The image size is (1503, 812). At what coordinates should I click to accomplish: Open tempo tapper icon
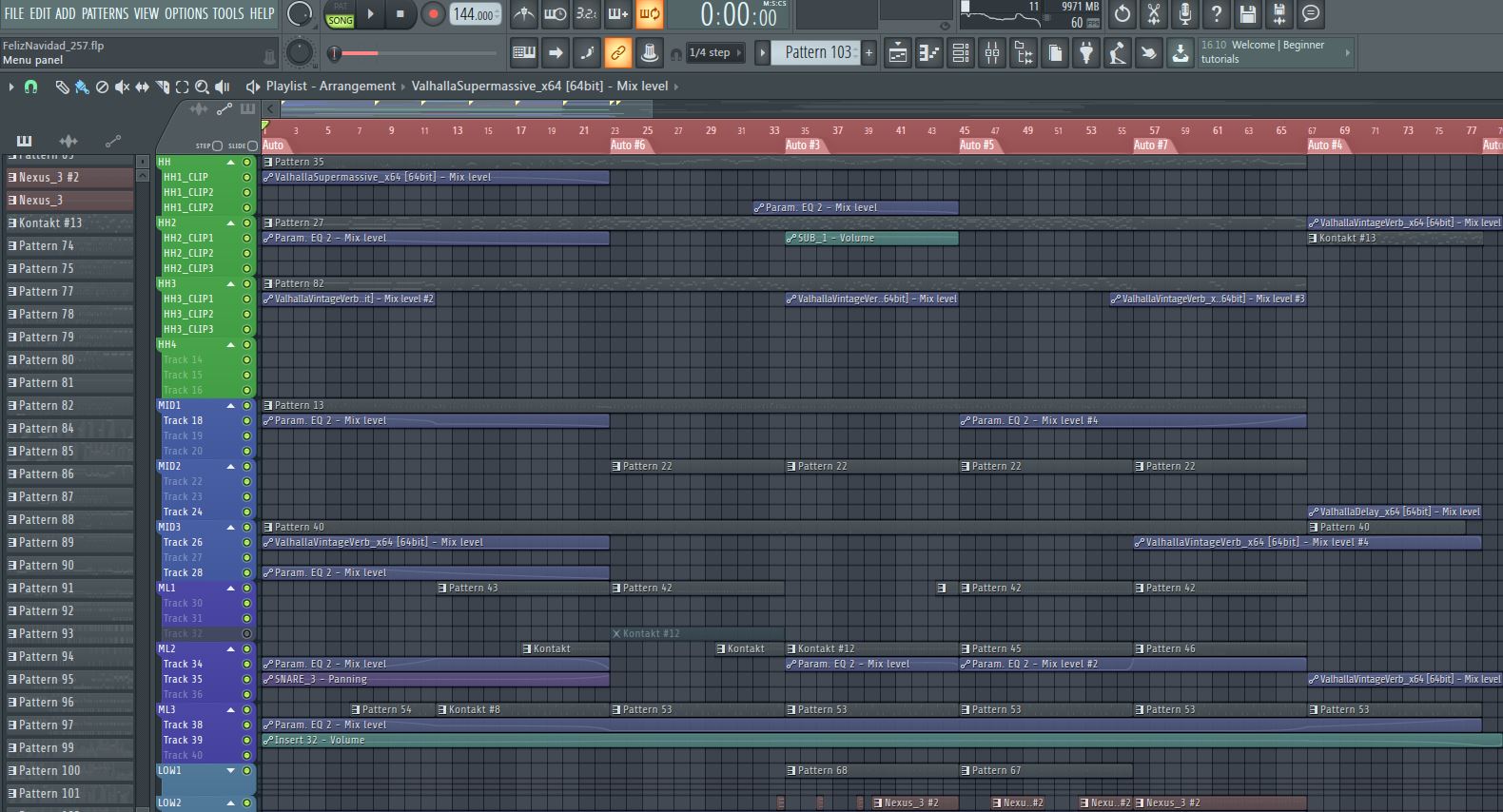click(x=1118, y=53)
